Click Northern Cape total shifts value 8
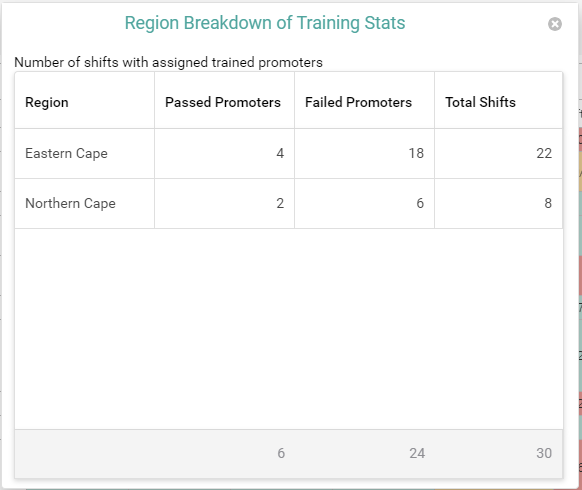Viewport: 582px width, 490px height. click(548, 203)
